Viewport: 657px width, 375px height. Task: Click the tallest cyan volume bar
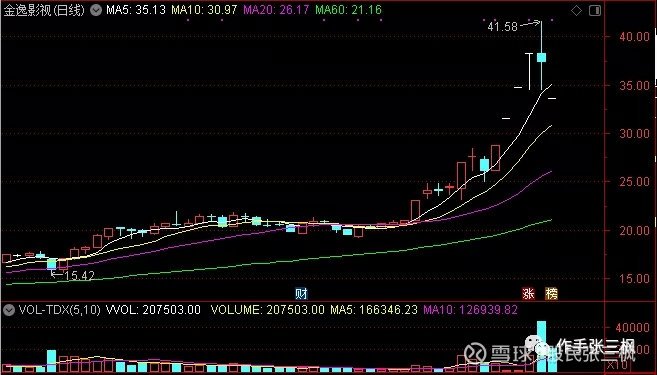coord(541,346)
